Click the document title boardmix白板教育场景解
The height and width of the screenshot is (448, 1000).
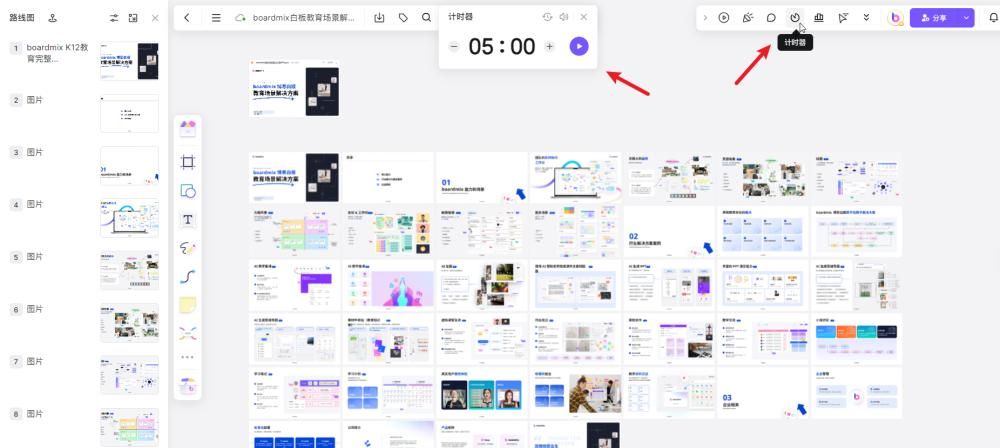tap(303, 18)
